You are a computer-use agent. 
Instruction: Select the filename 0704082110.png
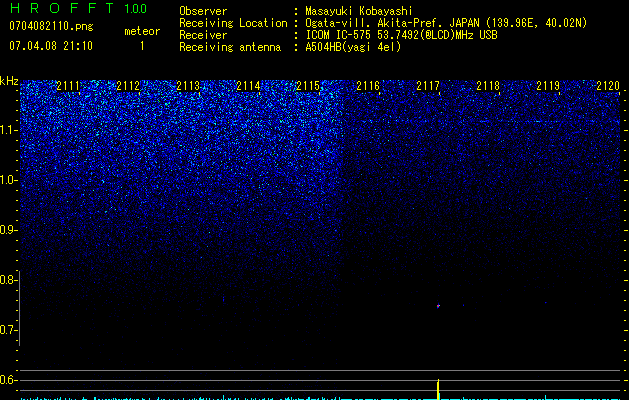(x=51, y=26)
